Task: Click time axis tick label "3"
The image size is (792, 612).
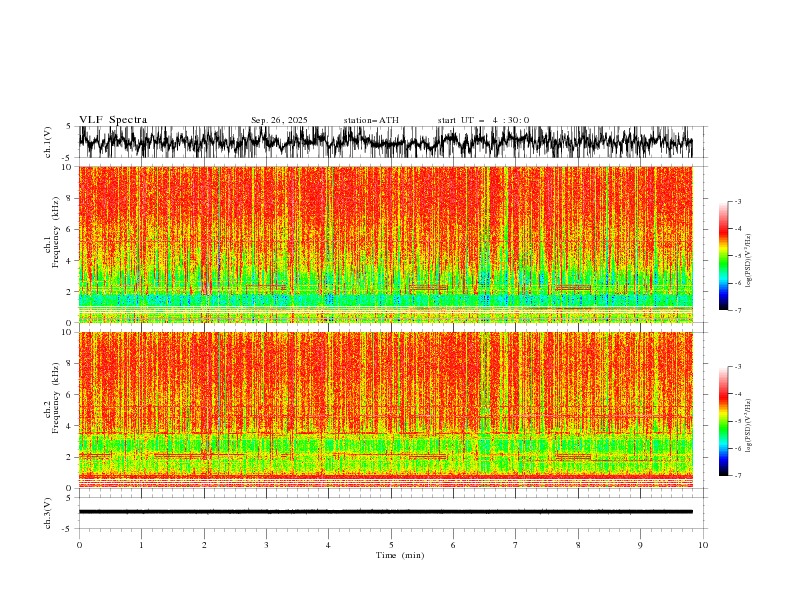Action: pyautogui.click(x=266, y=545)
